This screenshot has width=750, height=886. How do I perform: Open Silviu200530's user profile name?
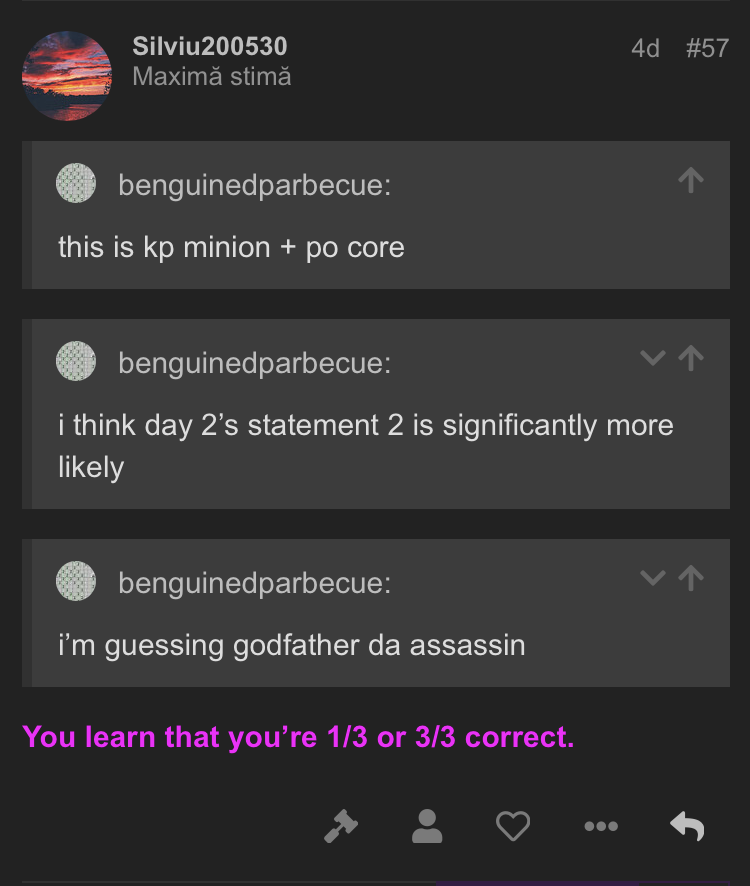(210, 46)
